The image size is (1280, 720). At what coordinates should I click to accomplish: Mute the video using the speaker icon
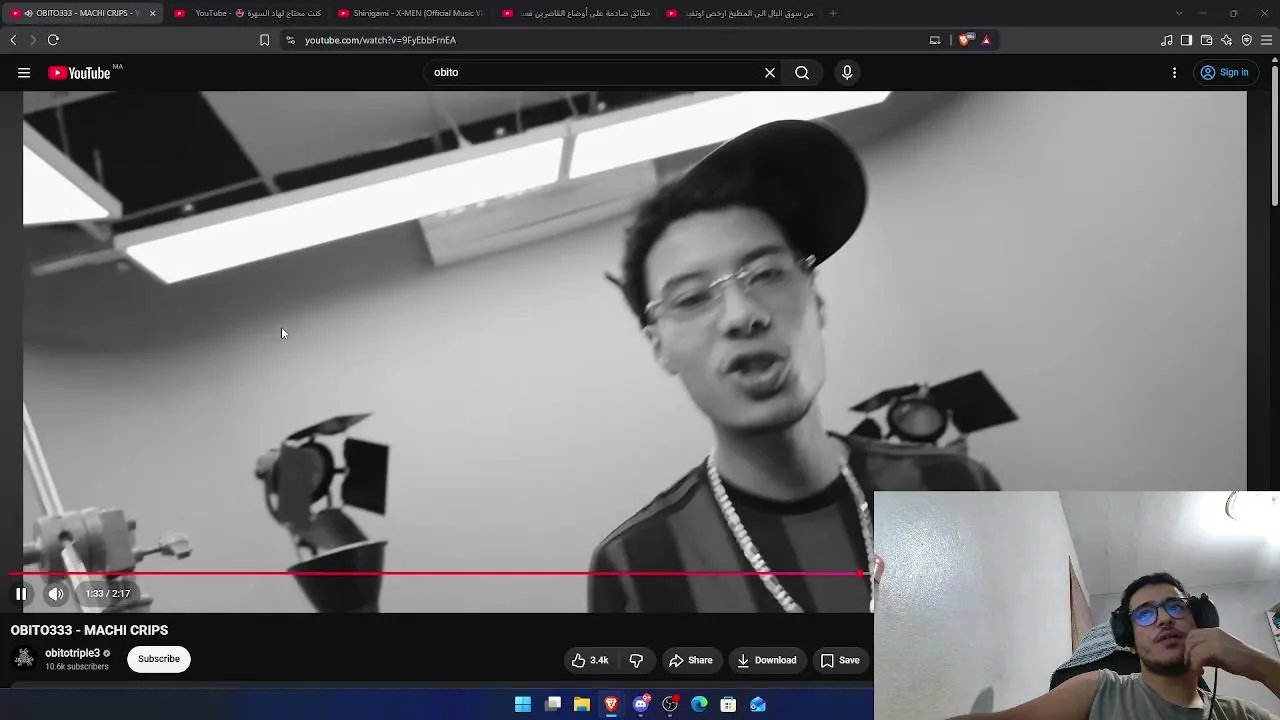pyautogui.click(x=56, y=594)
